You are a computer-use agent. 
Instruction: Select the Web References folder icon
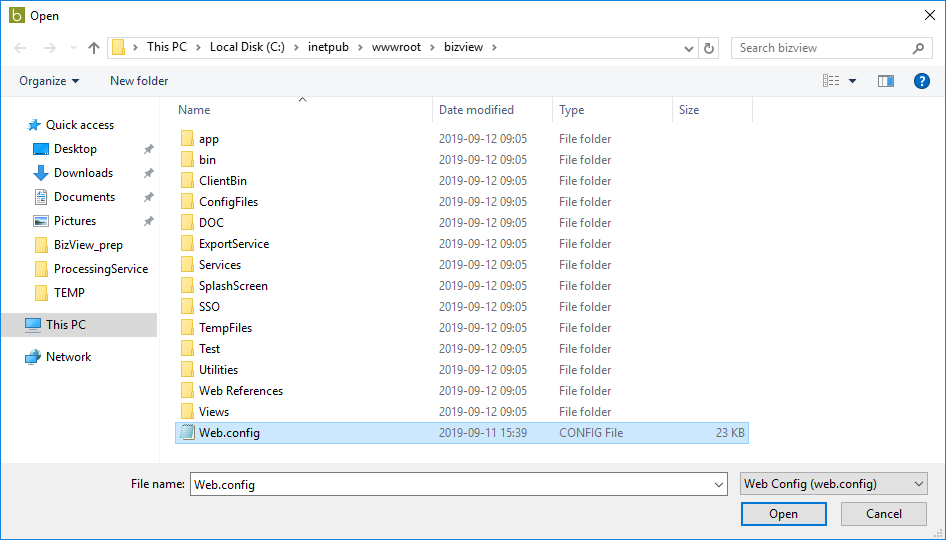tap(188, 391)
